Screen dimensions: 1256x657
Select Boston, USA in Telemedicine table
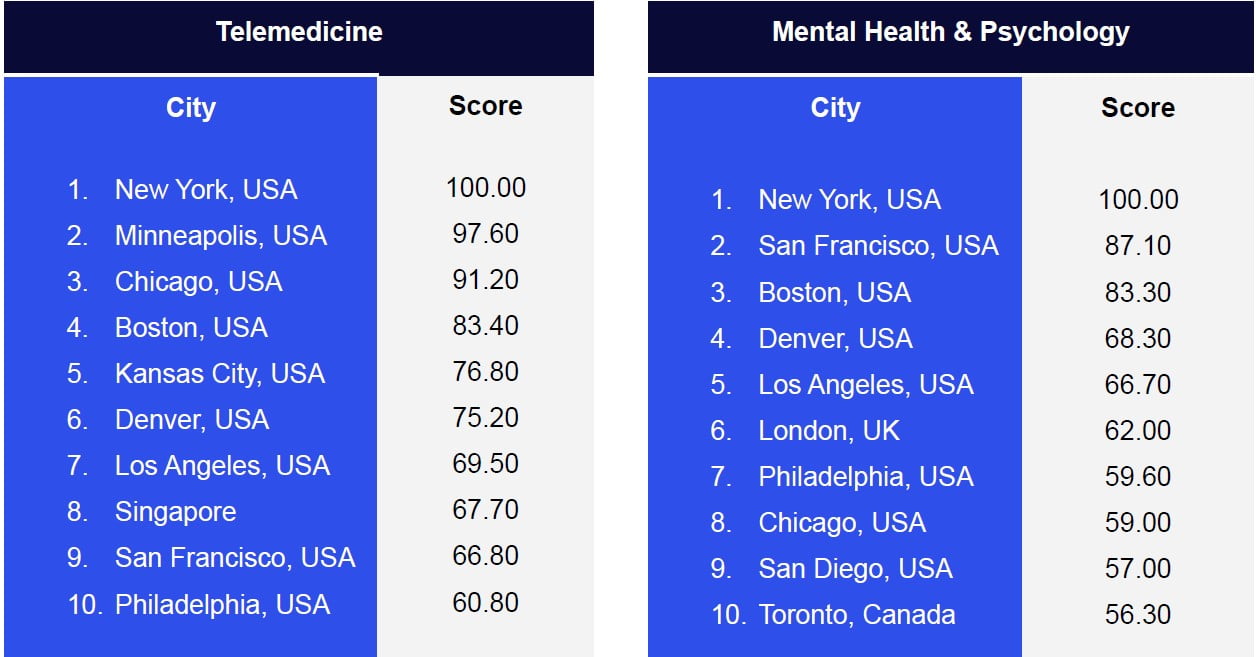(191, 328)
